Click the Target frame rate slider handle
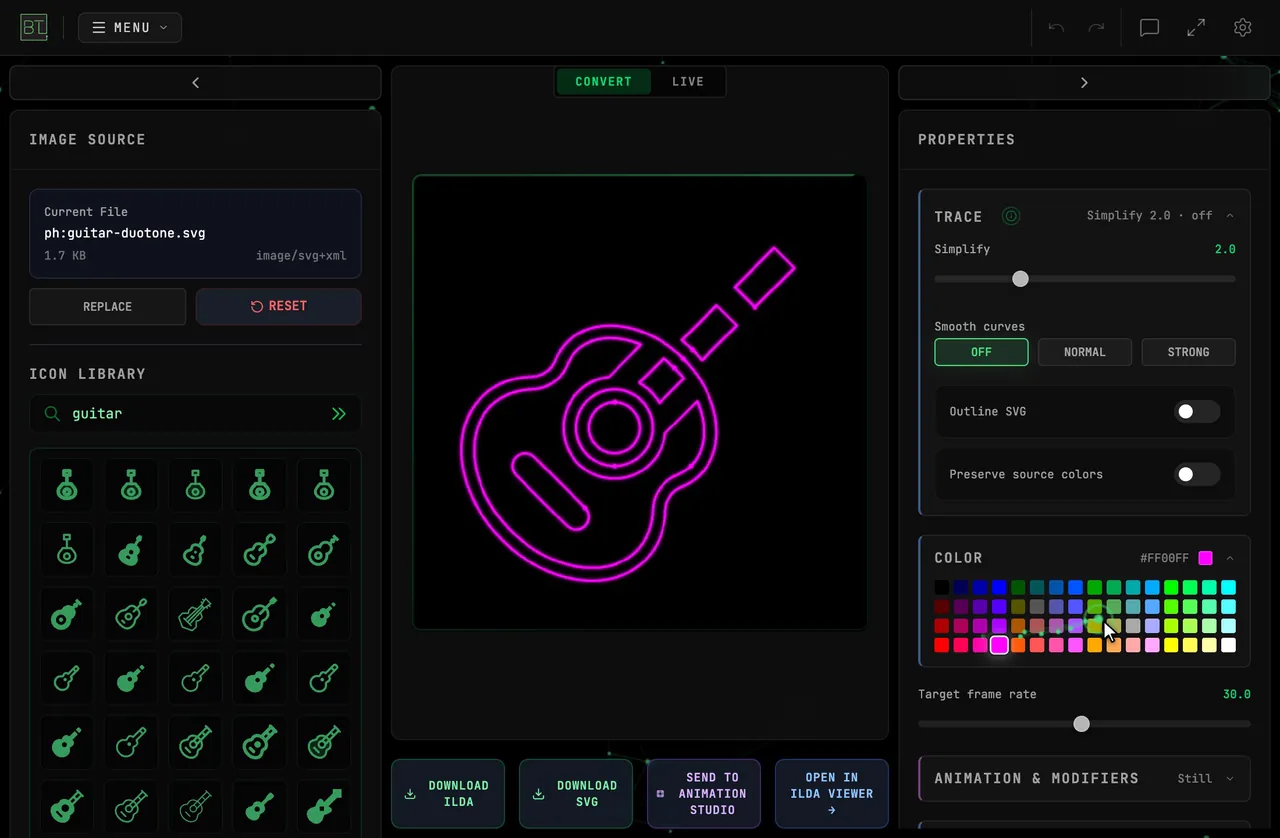This screenshot has height=838, width=1280. coord(1081,724)
